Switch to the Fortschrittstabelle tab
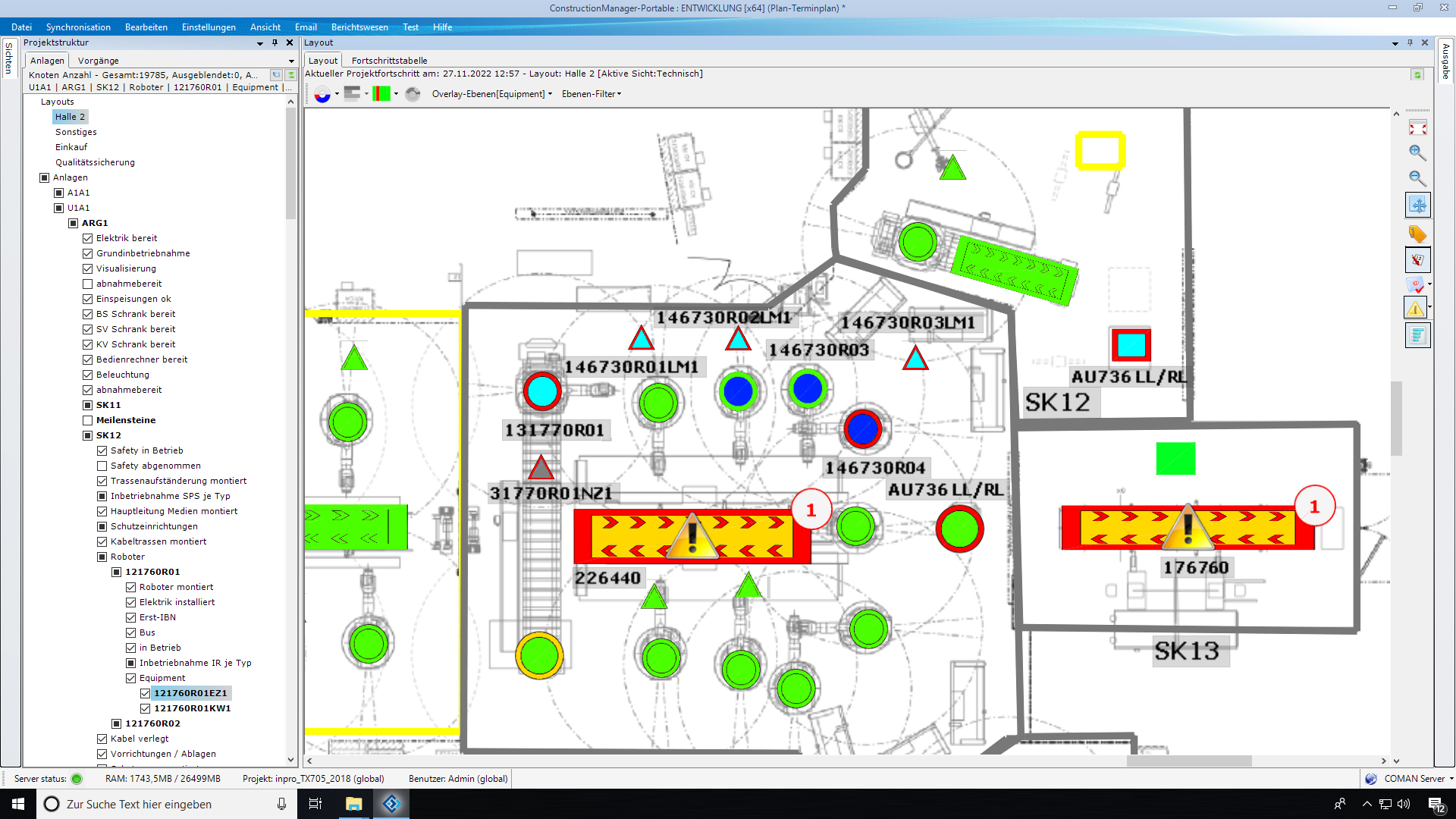 click(389, 61)
